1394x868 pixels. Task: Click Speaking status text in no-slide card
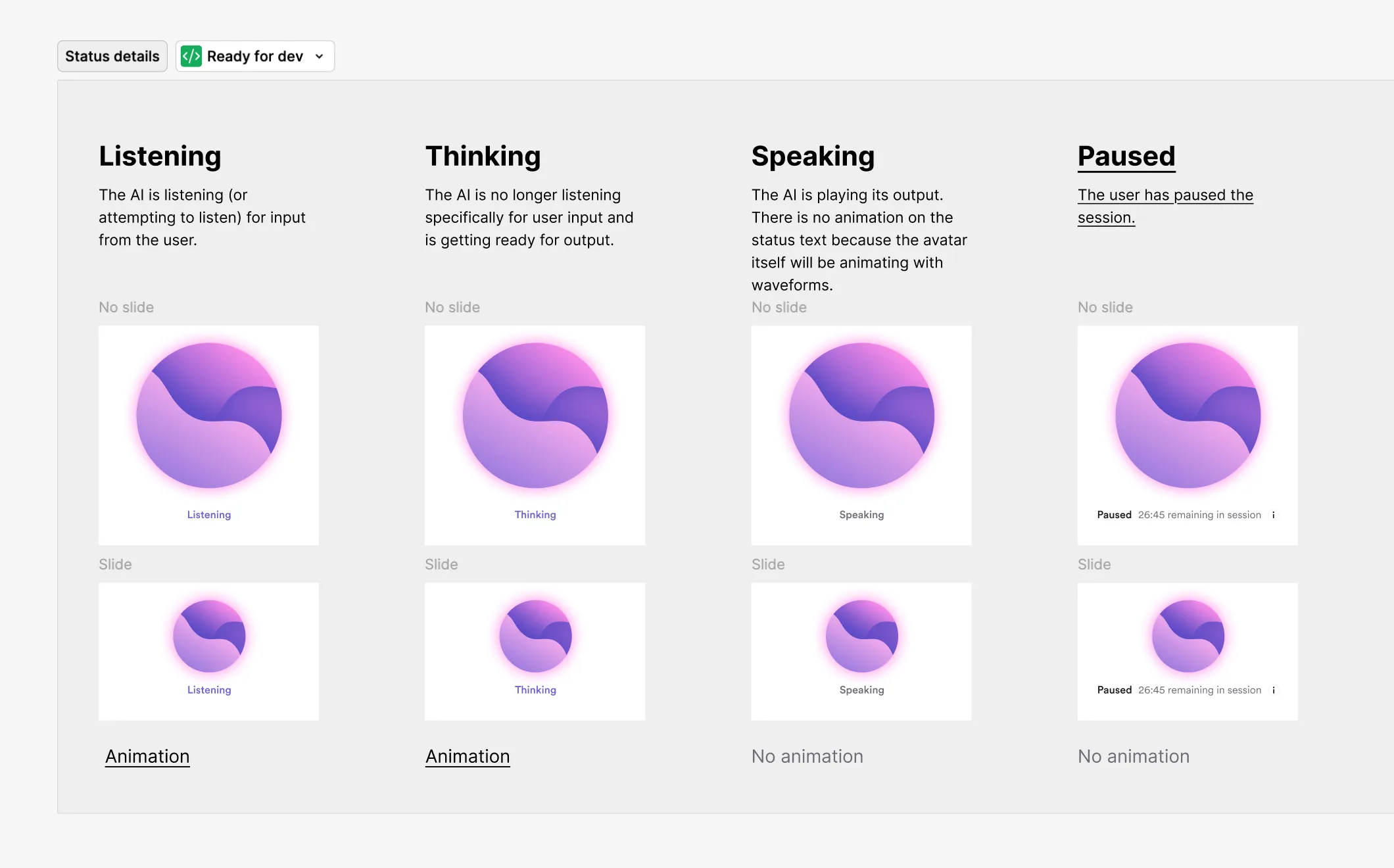[x=861, y=515]
